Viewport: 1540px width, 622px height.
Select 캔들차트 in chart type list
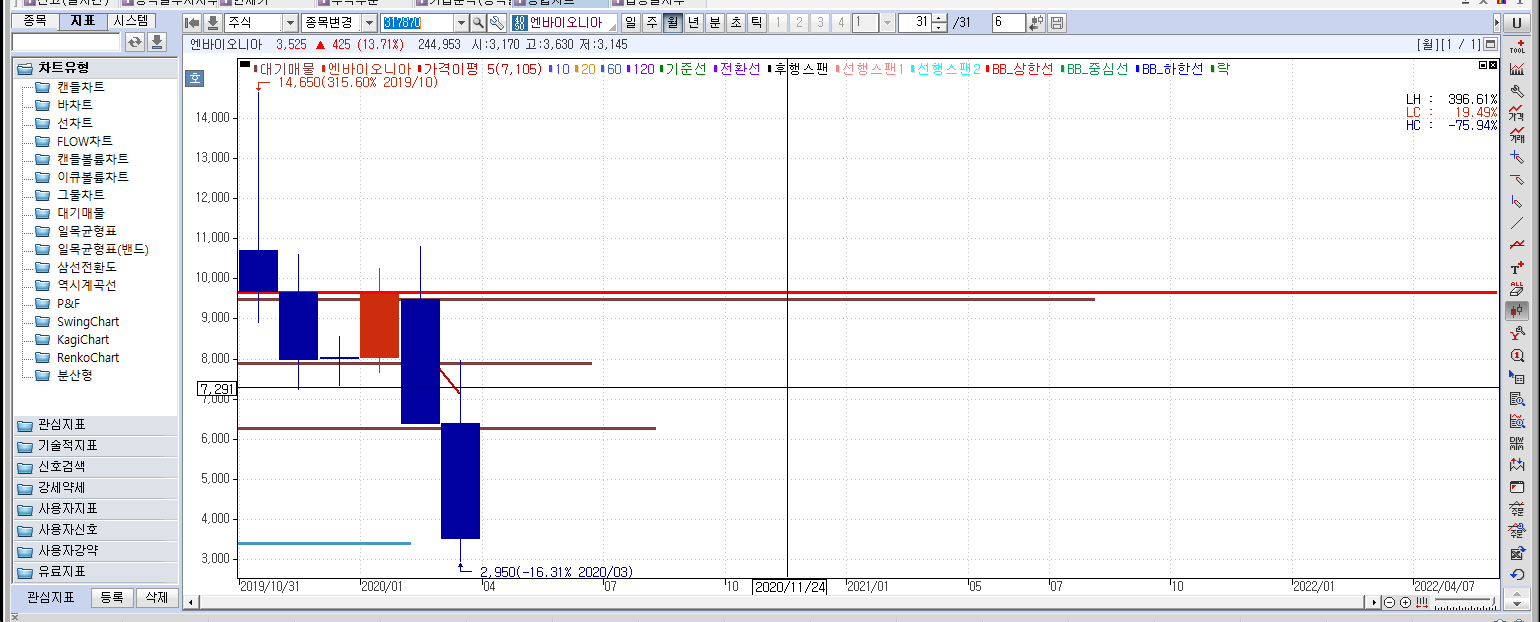point(80,87)
